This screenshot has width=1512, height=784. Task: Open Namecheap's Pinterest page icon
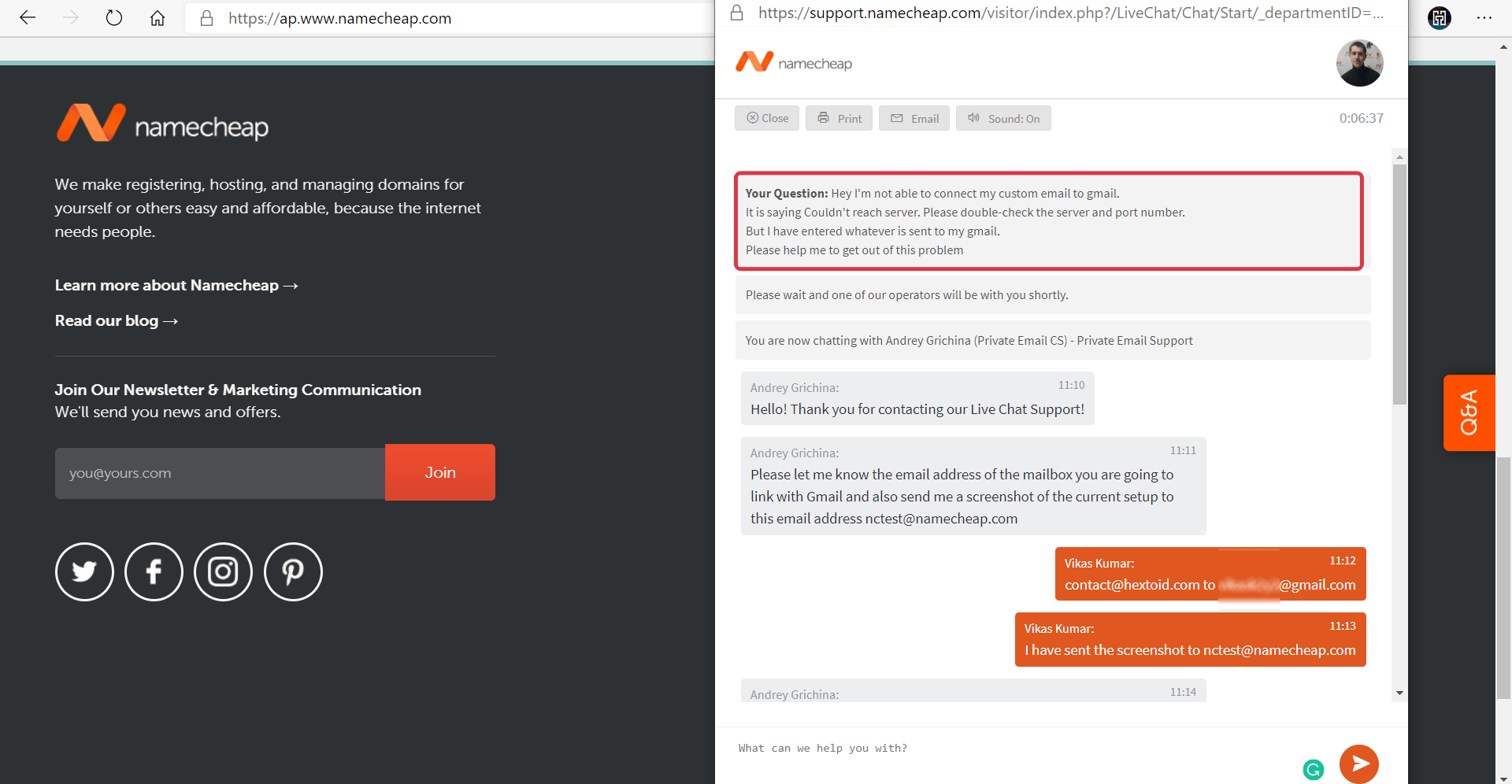(293, 571)
